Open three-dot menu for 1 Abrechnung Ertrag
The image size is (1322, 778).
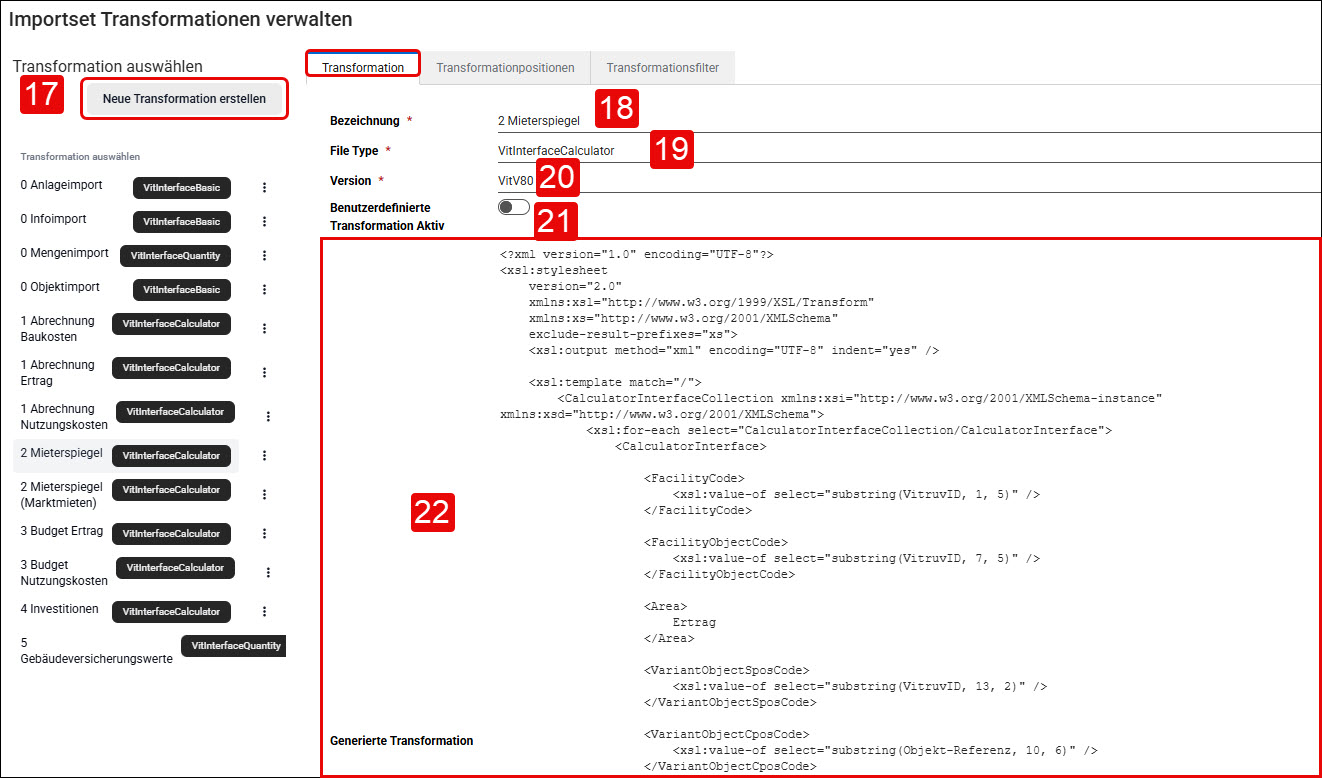tap(264, 372)
